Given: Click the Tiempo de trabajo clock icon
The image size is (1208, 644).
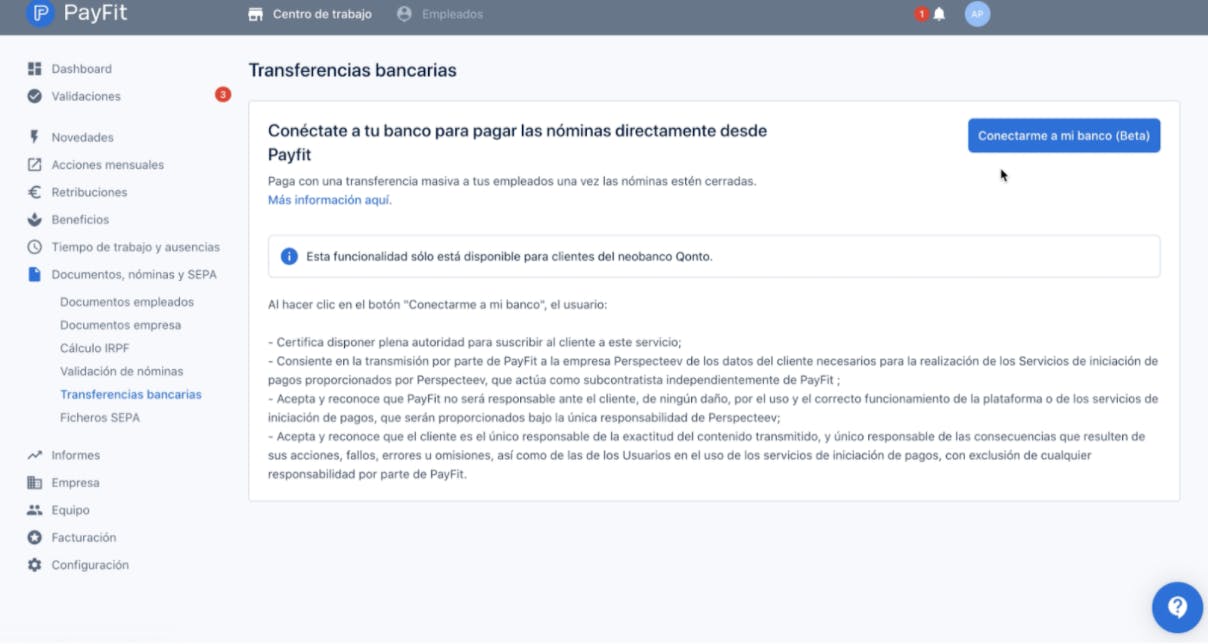Looking at the screenshot, I should (35, 246).
